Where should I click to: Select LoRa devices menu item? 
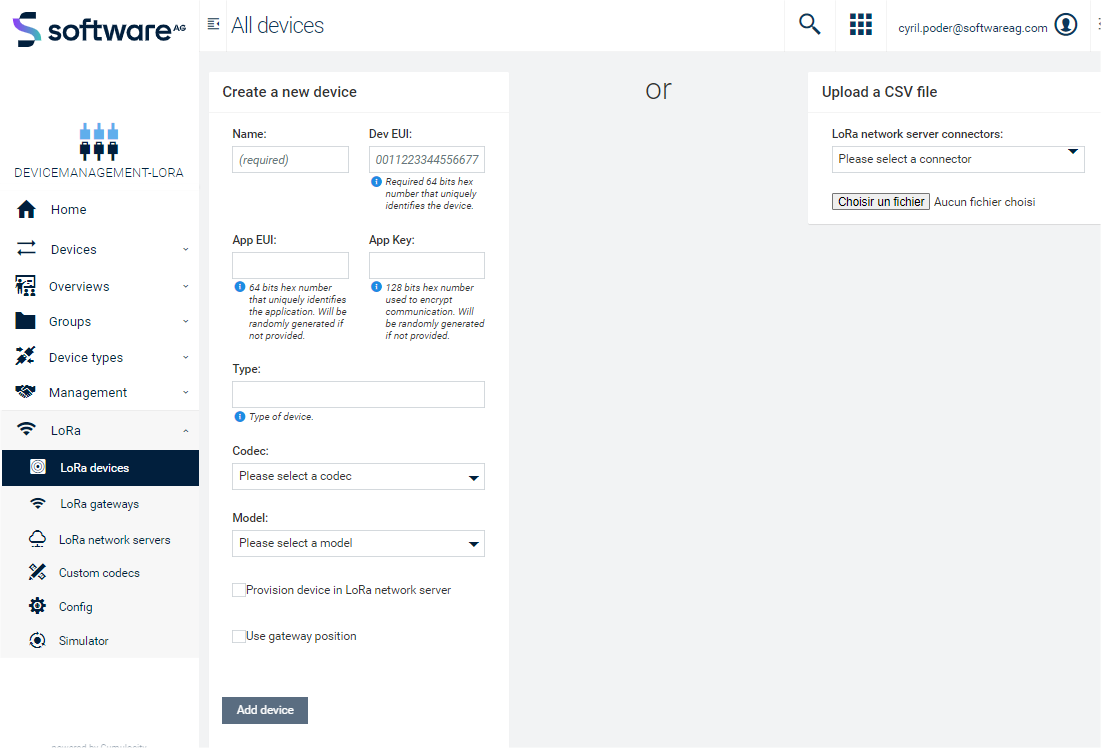pos(100,468)
